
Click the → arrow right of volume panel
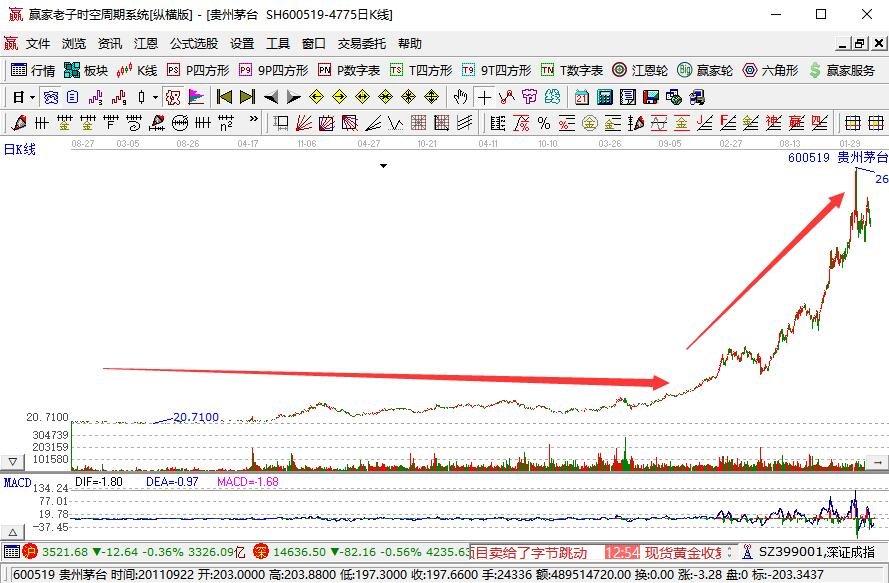click(x=877, y=462)
